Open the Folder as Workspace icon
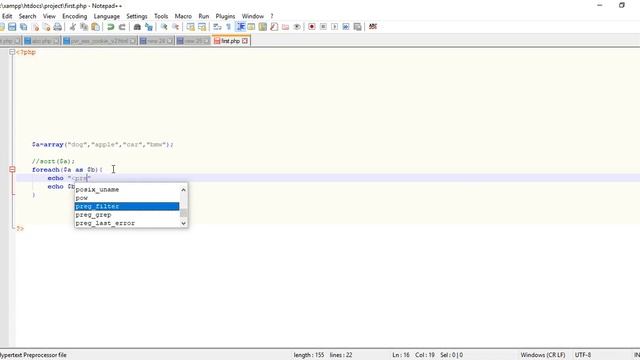The width and height of the screenshot is (640, 360). pos(285,27)
